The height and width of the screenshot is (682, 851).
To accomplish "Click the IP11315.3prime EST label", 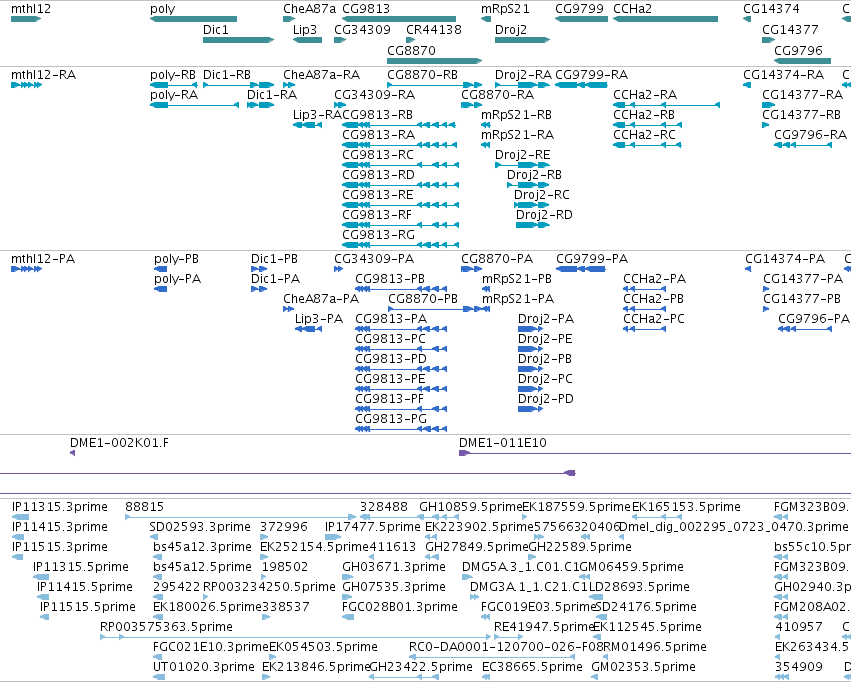I will [x=60, y=507].
